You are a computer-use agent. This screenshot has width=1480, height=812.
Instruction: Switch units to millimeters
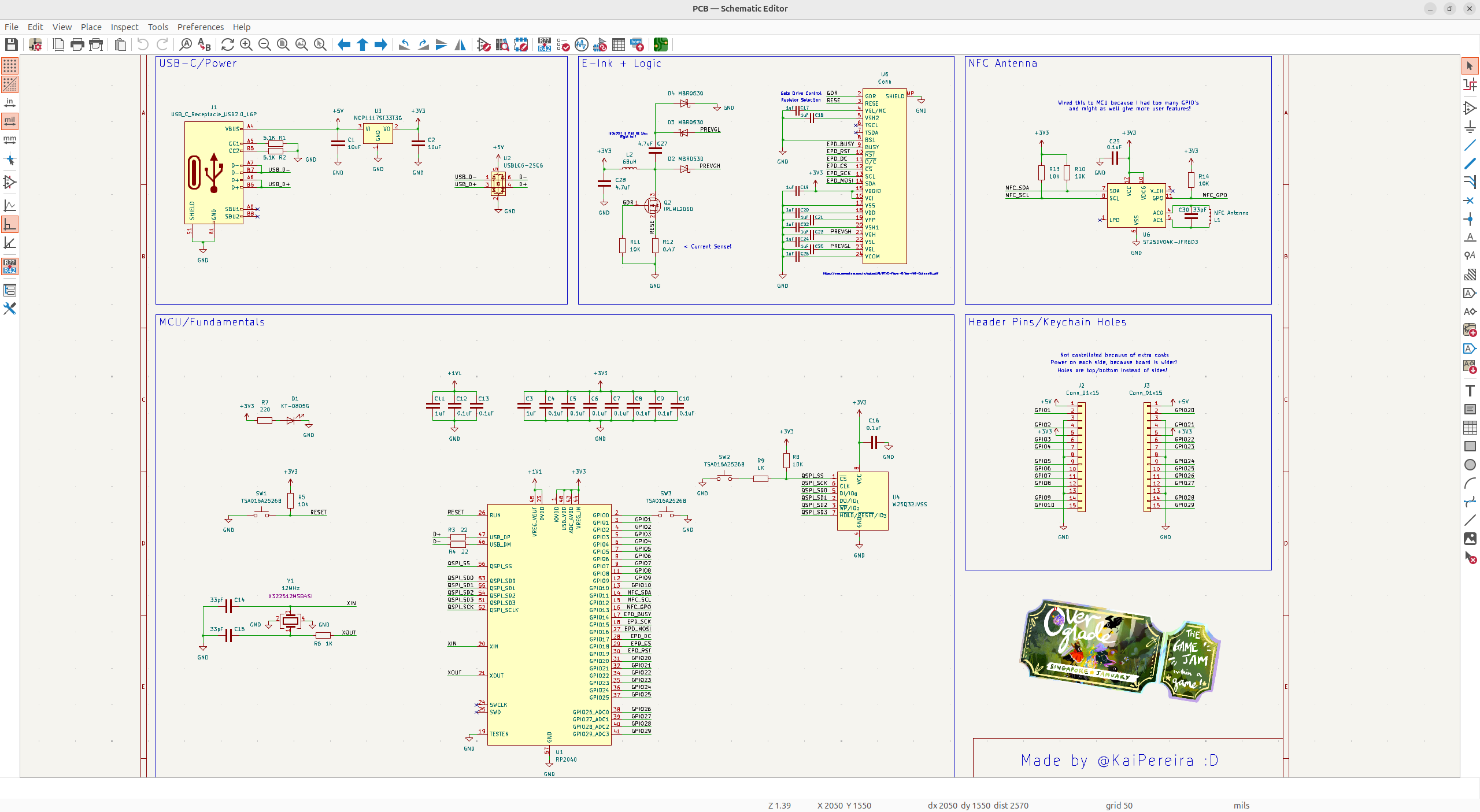(10, 140)
